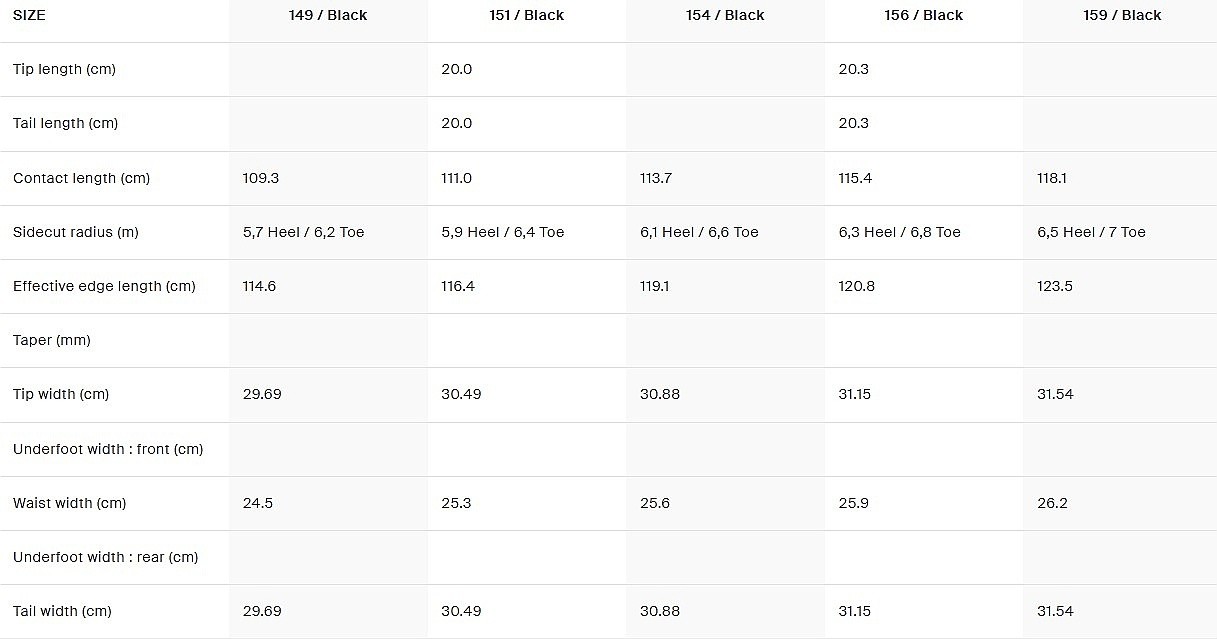Click the Tip length (cm) row label
Image resolution: width=1217 pixels, height=639 pixels.
[64, 70]
